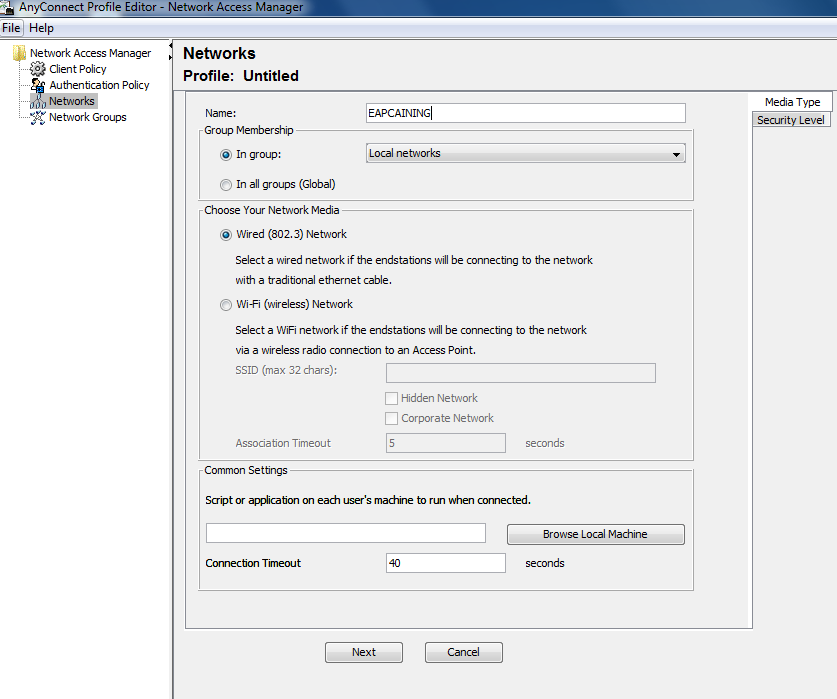Choose Wi-Fi (wireless) Network radio button
The image size is (837, 699).
(226, 305)
